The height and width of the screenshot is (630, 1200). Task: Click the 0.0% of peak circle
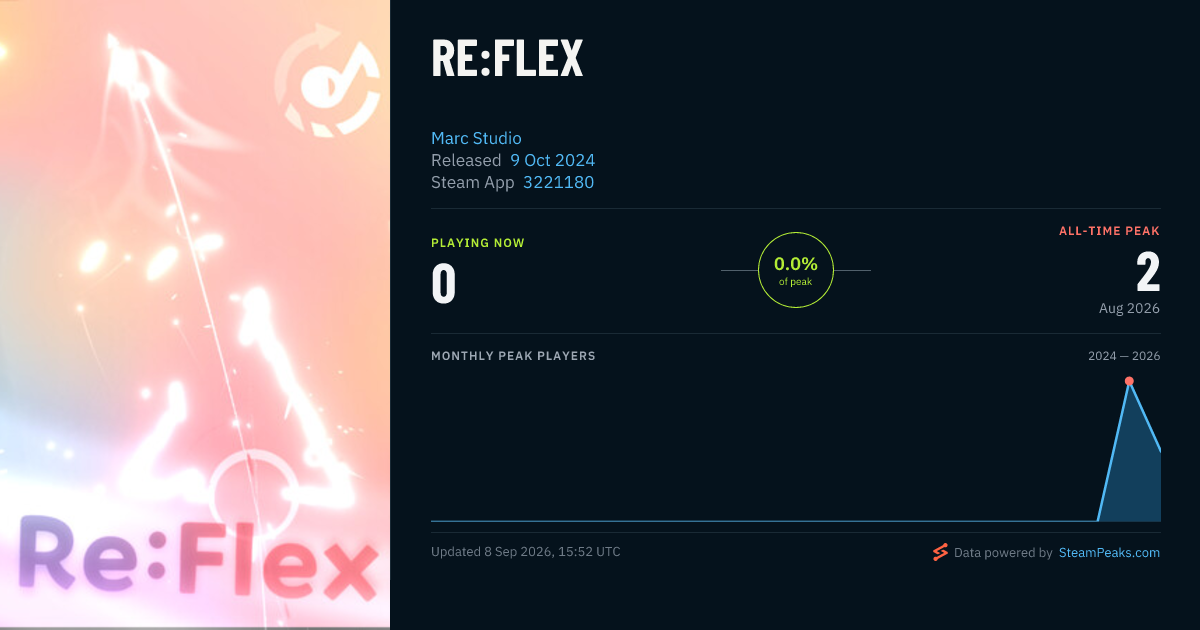point(796,270)
